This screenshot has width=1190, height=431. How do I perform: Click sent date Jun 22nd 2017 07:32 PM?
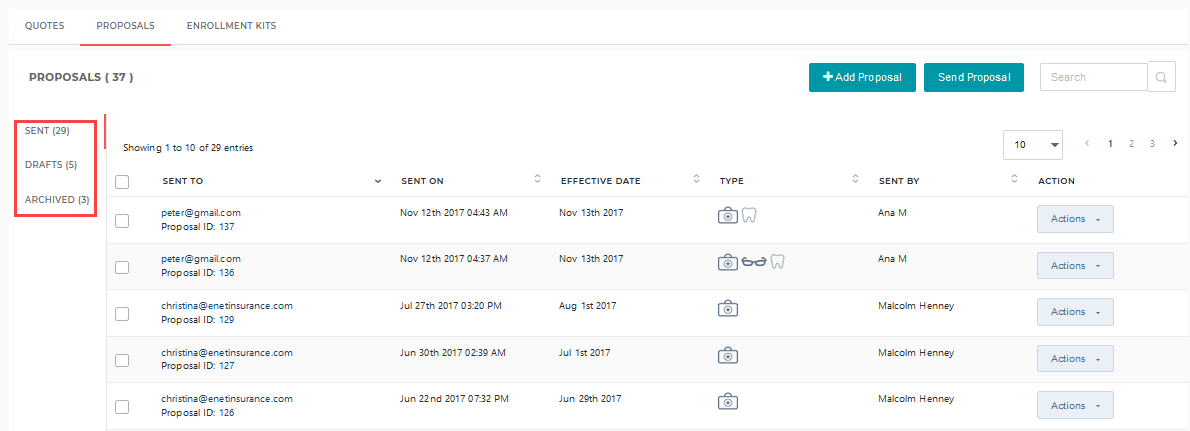click(x=455, y=398)
